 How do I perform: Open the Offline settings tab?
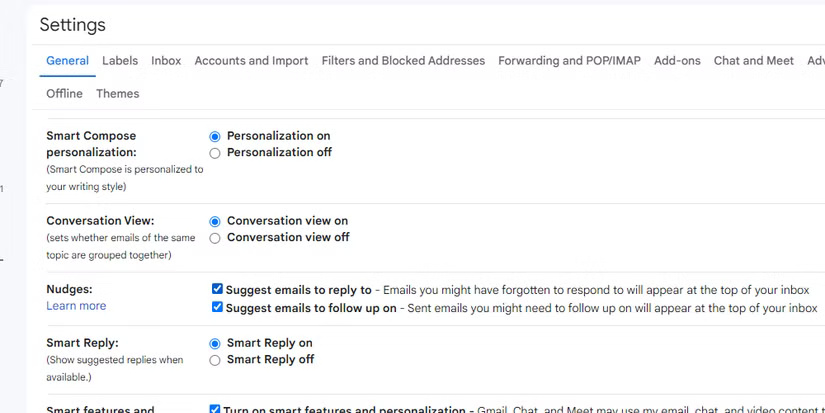pyautogui.click(x=64, y=94)
